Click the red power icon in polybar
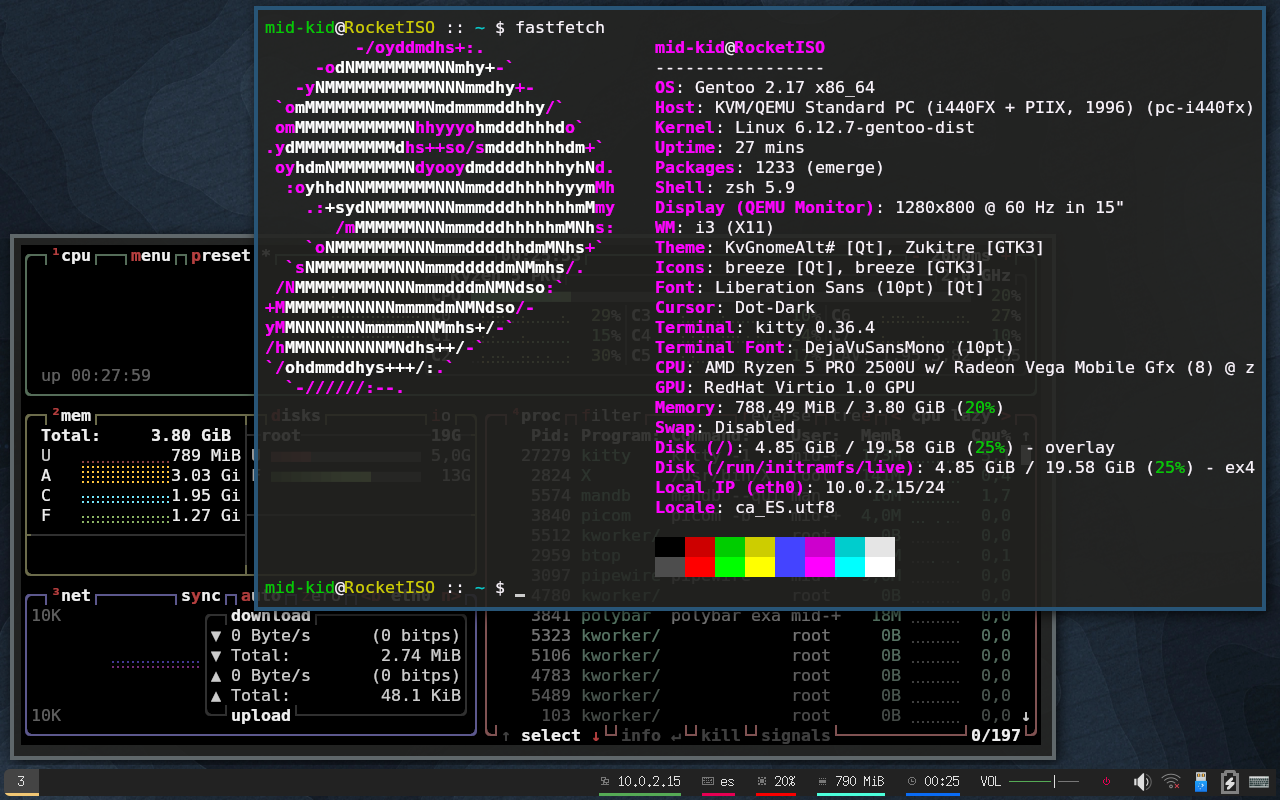This screenshot has height=800, width=1280. click(1106, 781)
